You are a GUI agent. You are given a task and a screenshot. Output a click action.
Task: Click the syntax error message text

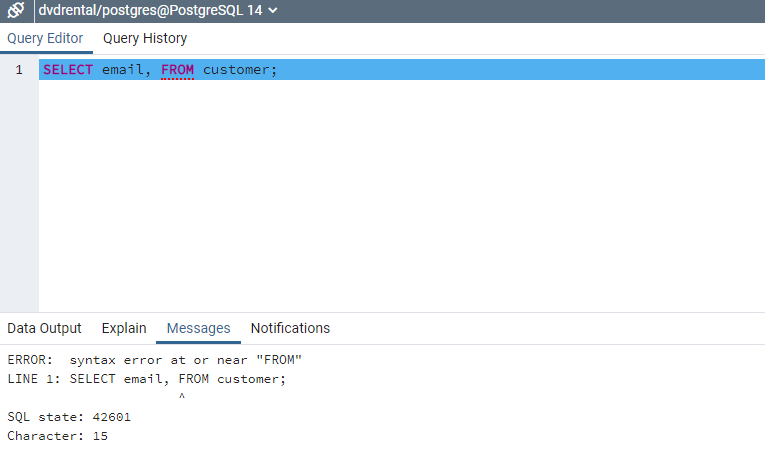(155, 360)
